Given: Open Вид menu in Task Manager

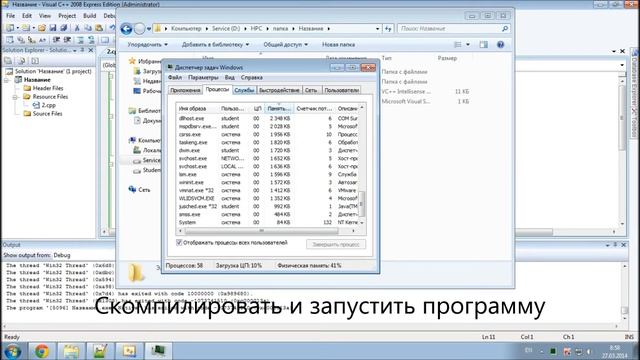Looking at the screenshot, I should pos(230,77).
